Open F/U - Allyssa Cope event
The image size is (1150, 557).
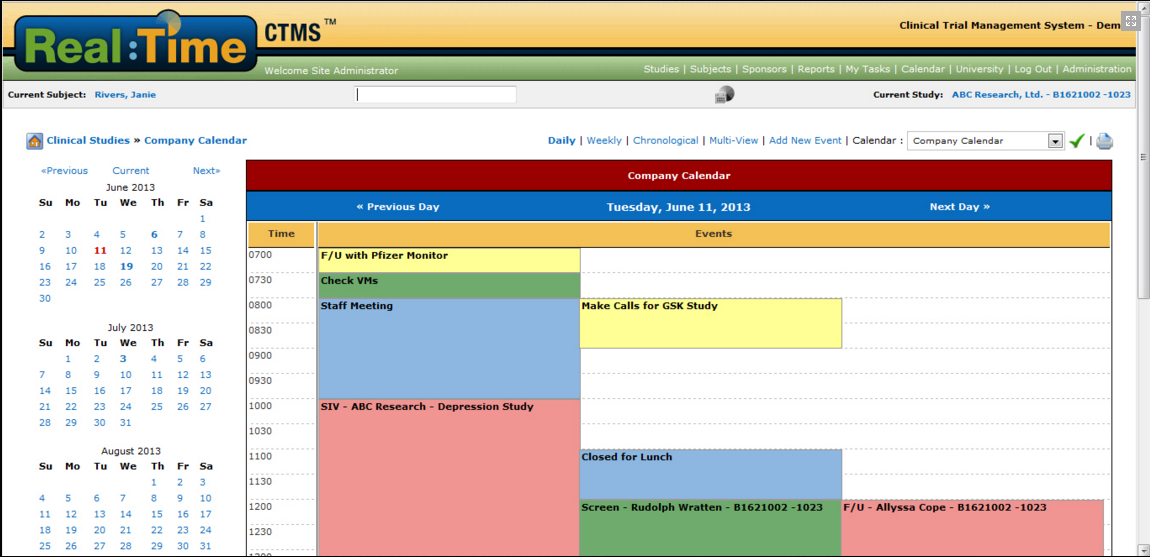tap(973, 528)
